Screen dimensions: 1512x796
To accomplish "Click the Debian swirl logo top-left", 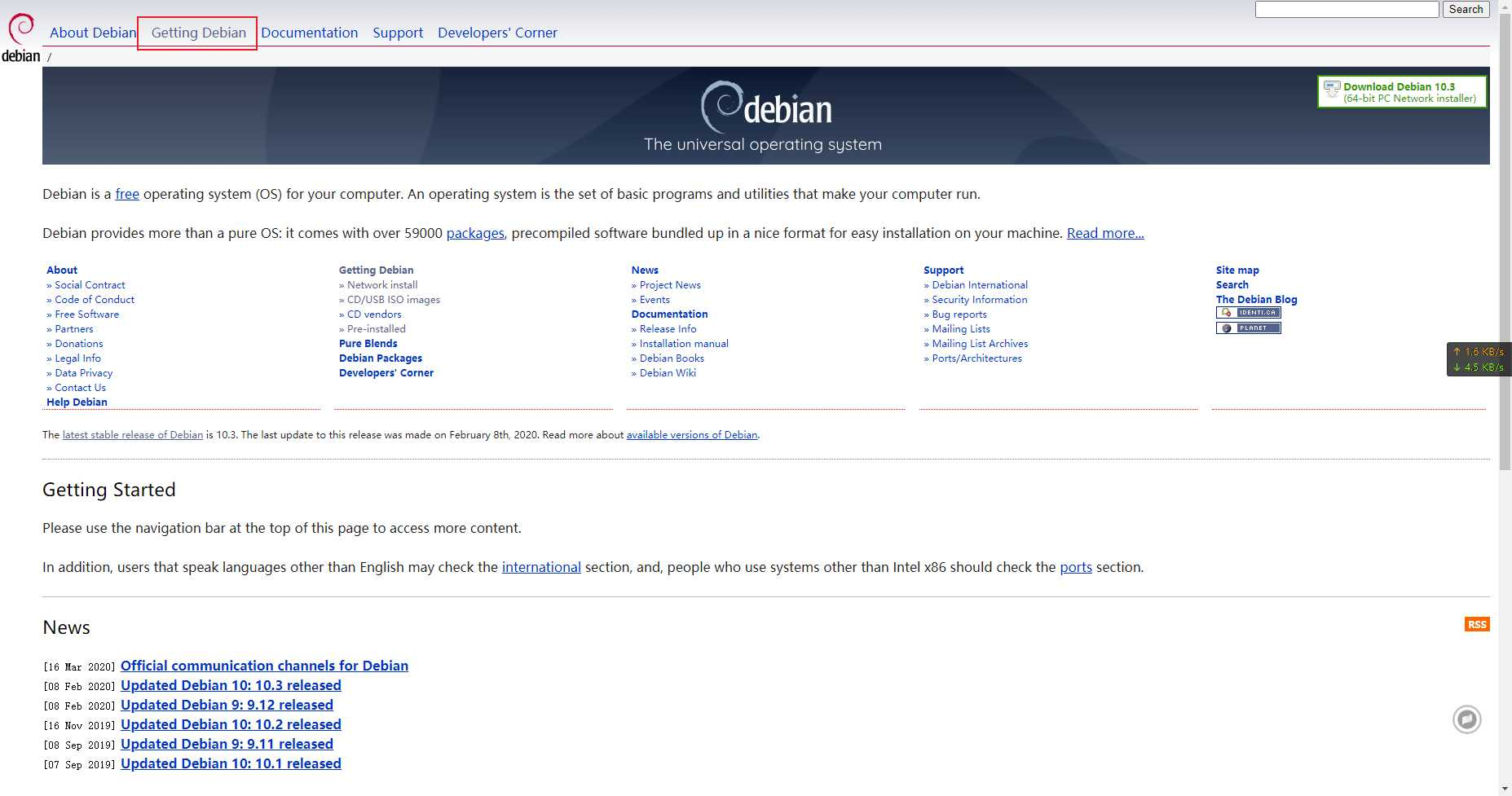I will point(20,38).
